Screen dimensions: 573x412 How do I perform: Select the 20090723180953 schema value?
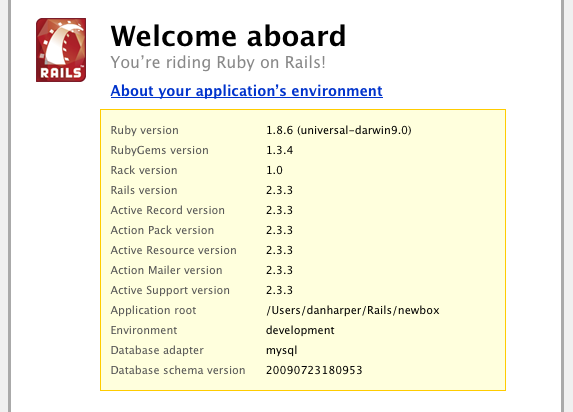[x=314, y=370]
